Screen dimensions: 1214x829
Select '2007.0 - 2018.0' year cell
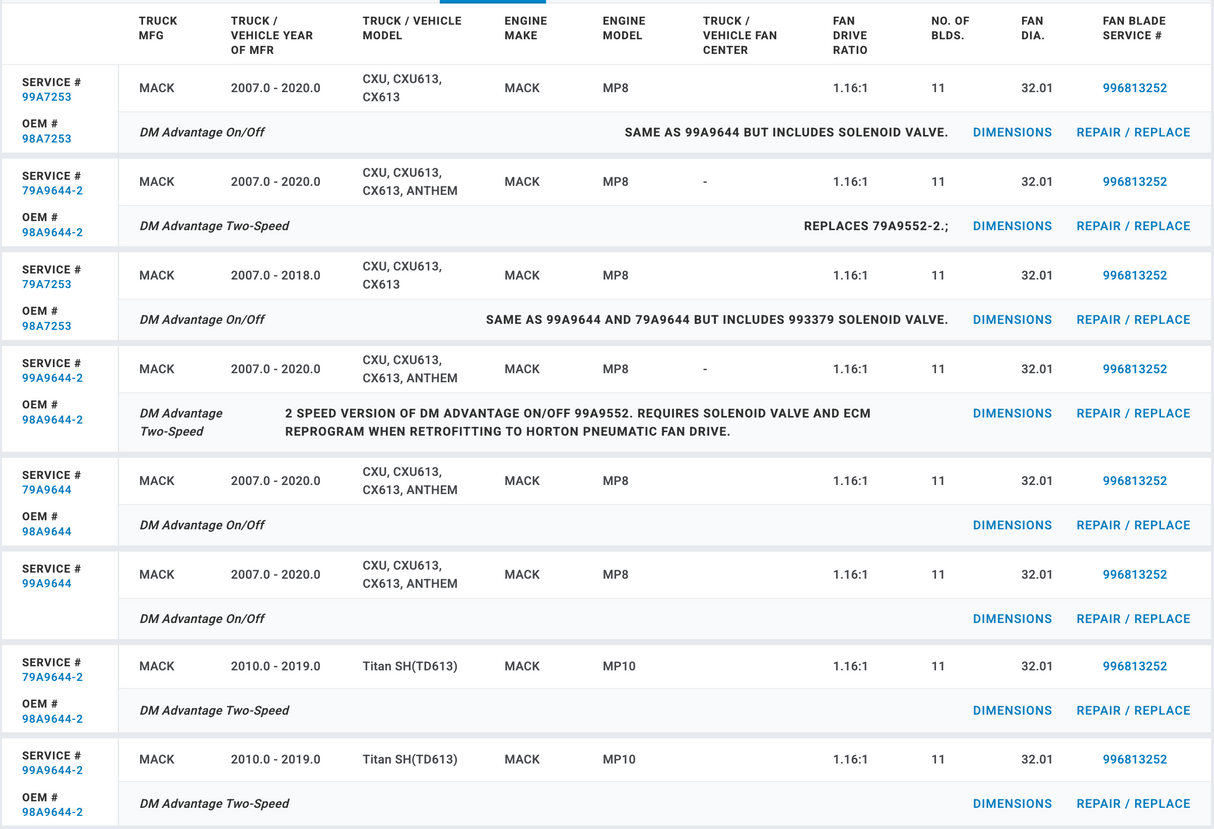(x=276, y=275)
